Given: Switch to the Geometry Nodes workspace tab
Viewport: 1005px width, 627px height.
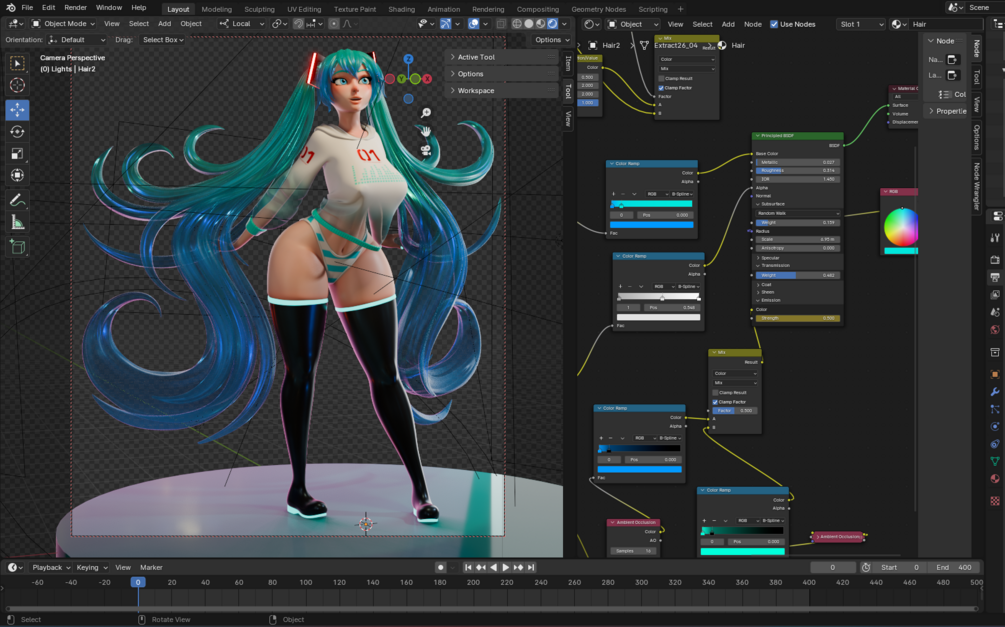Looking at the screenshot, I should (x=598, y=9).
